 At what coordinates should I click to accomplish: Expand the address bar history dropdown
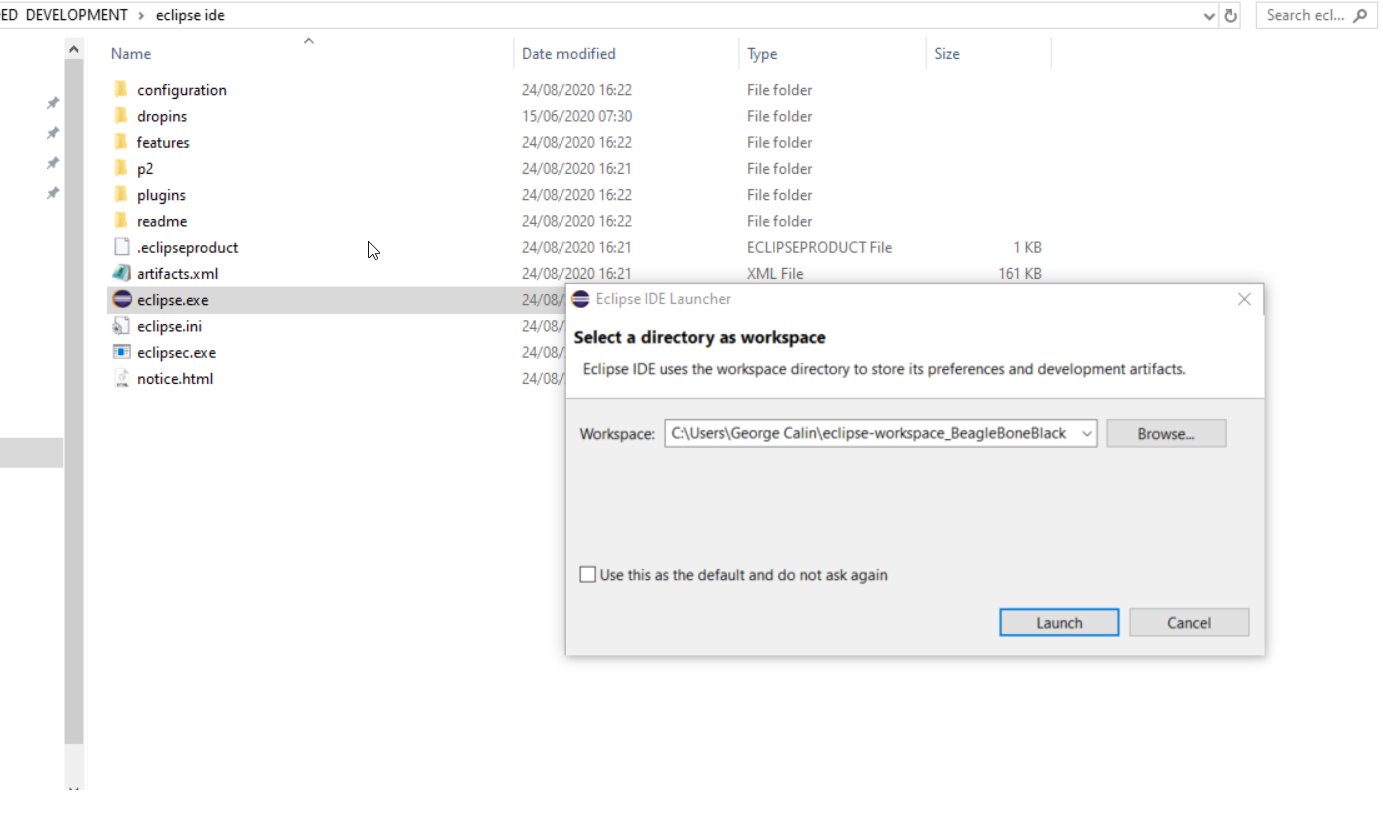1209,16
